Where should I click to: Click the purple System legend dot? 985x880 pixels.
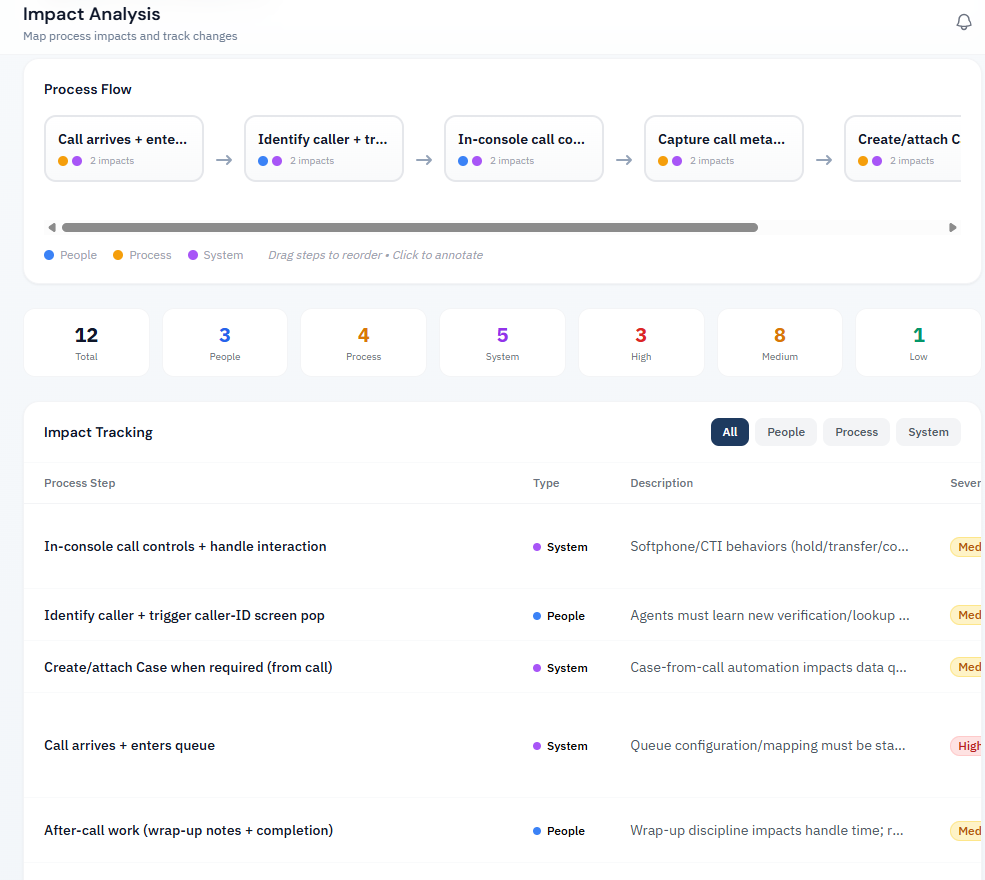click(x=192, y=255)
